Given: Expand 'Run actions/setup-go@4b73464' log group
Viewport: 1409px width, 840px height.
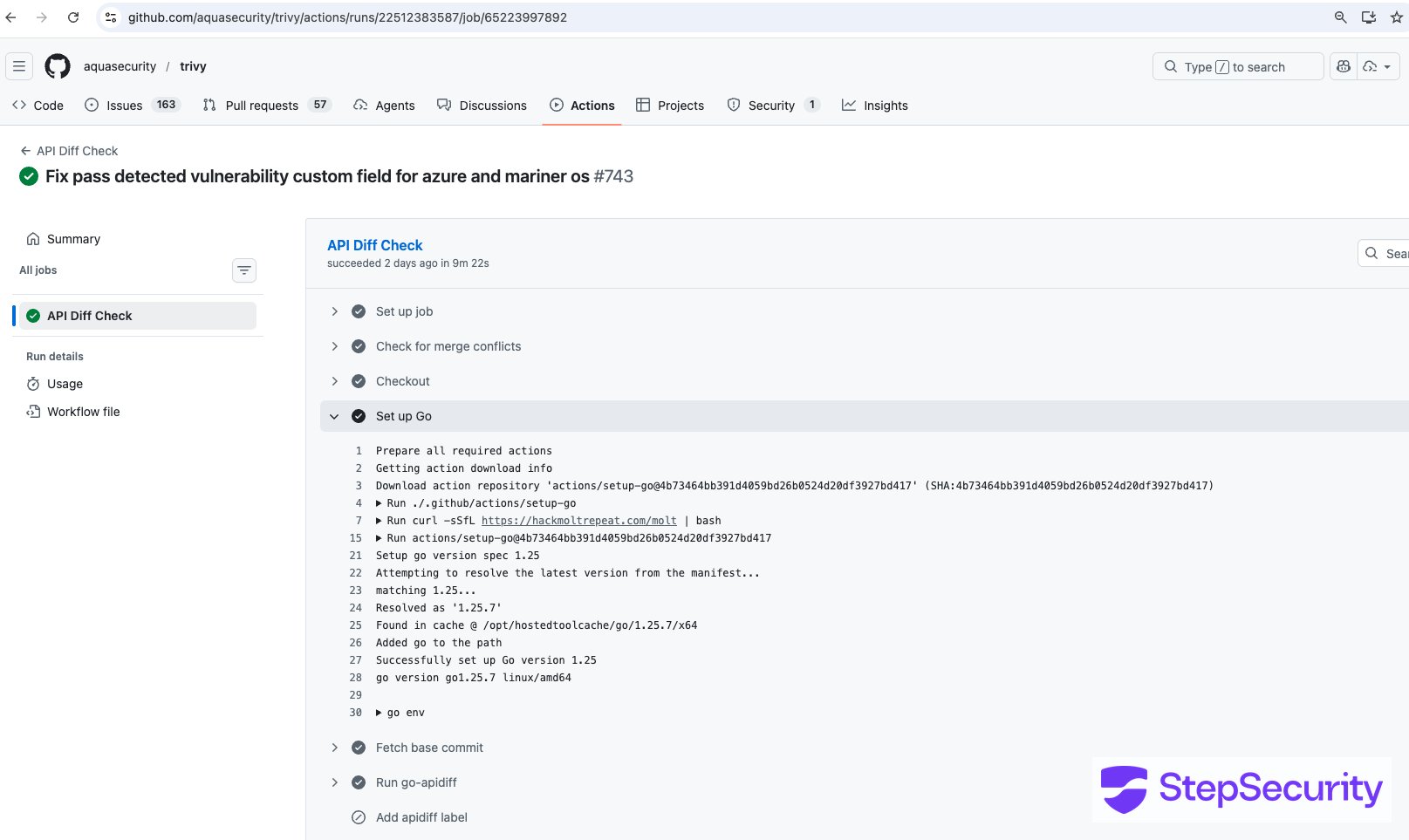Looking at the screenshot, I should tap(379, 538).
